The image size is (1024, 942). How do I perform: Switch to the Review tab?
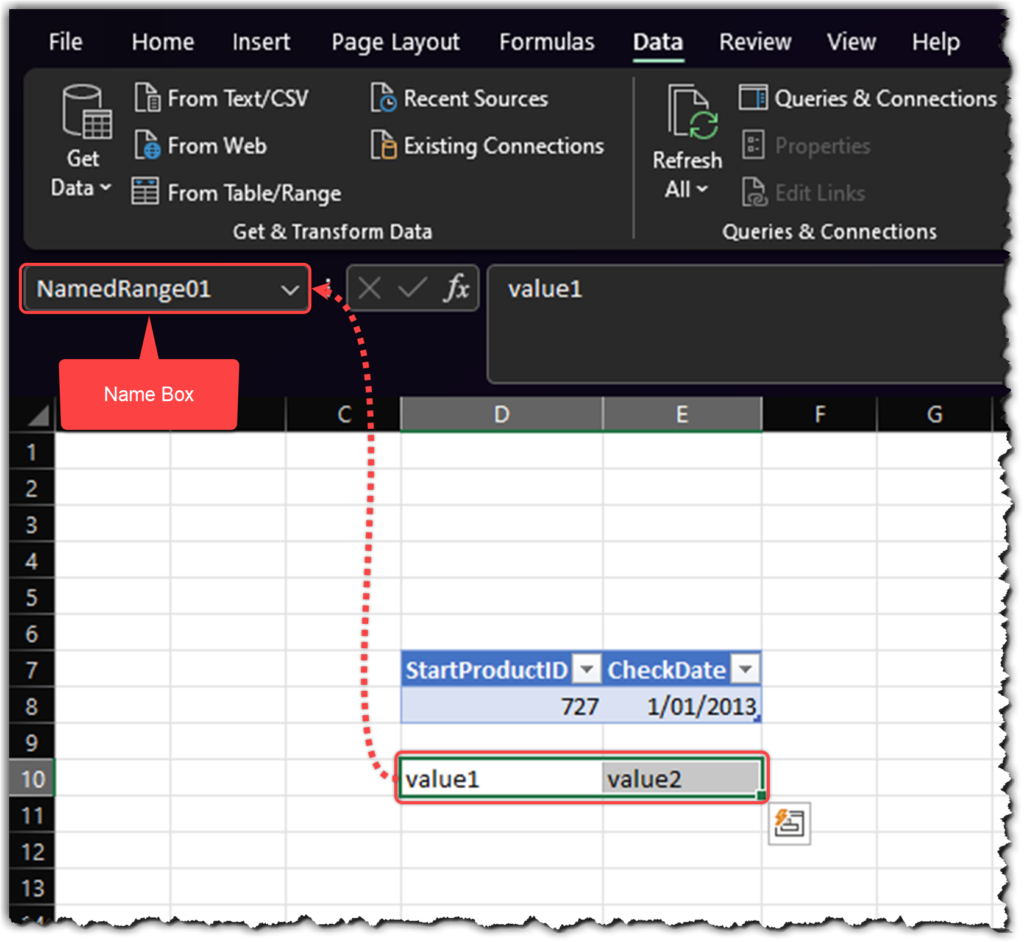tap(755, 42)
